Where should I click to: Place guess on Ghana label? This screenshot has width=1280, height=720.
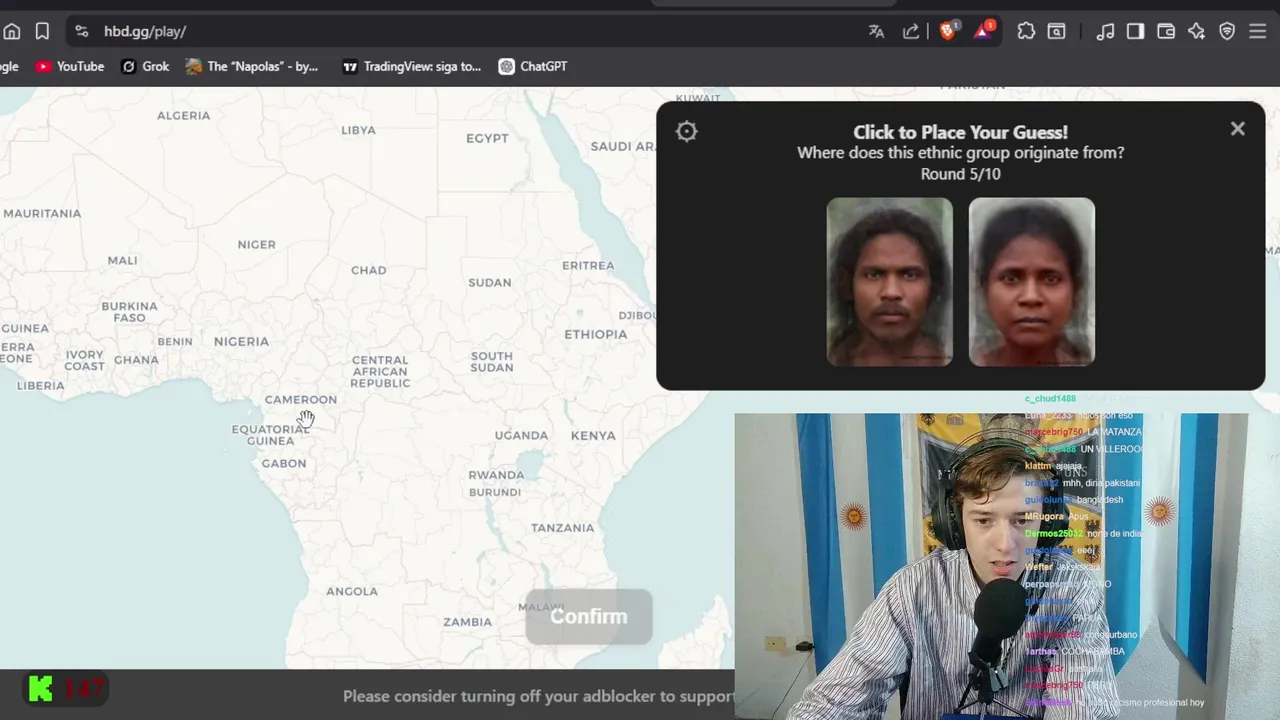[136, 360]
